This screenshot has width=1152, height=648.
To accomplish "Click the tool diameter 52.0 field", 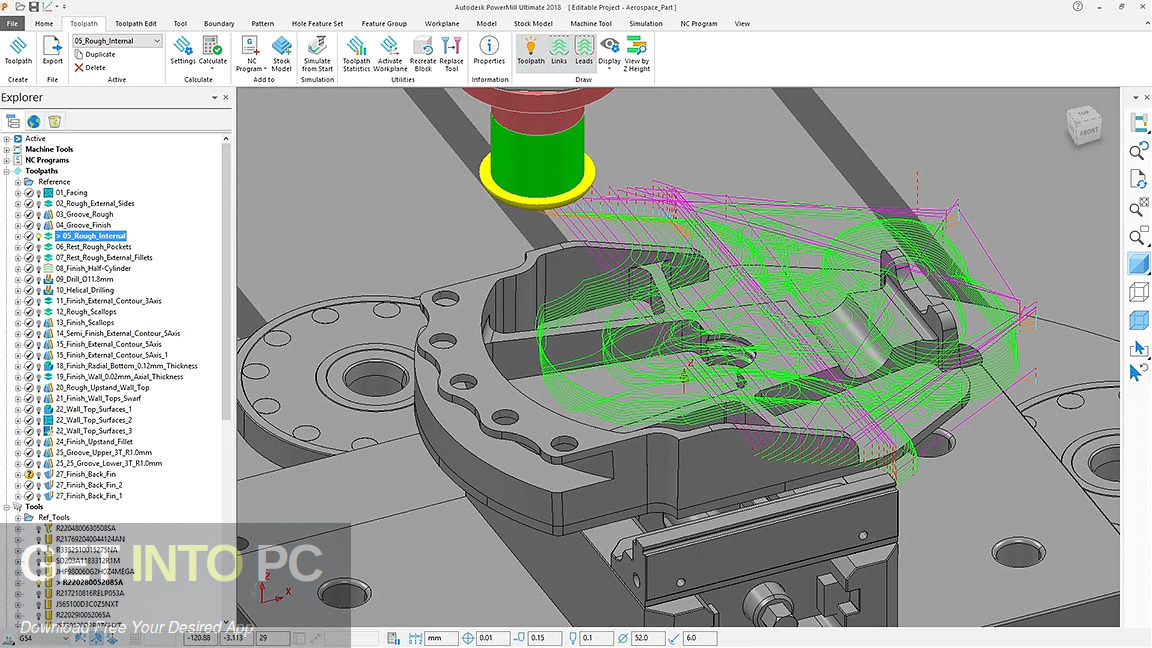I will tap(647, 638).
